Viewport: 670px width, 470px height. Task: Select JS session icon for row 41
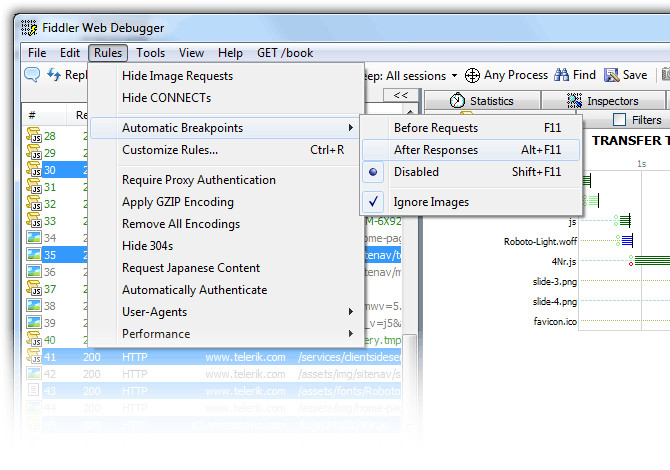point(34,357)
